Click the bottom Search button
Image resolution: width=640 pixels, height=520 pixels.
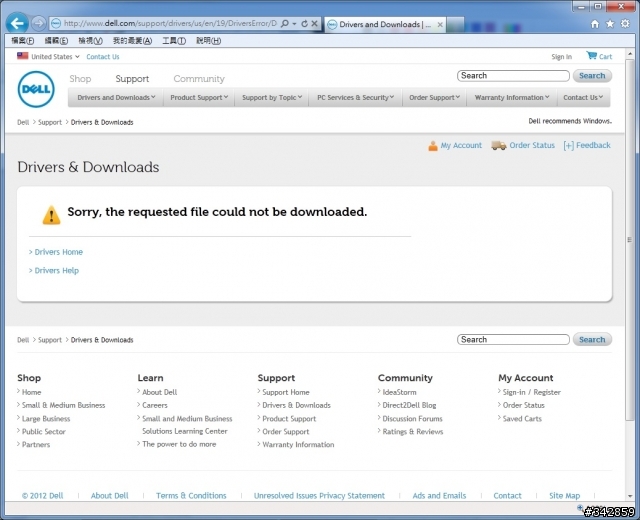point(592,340)
